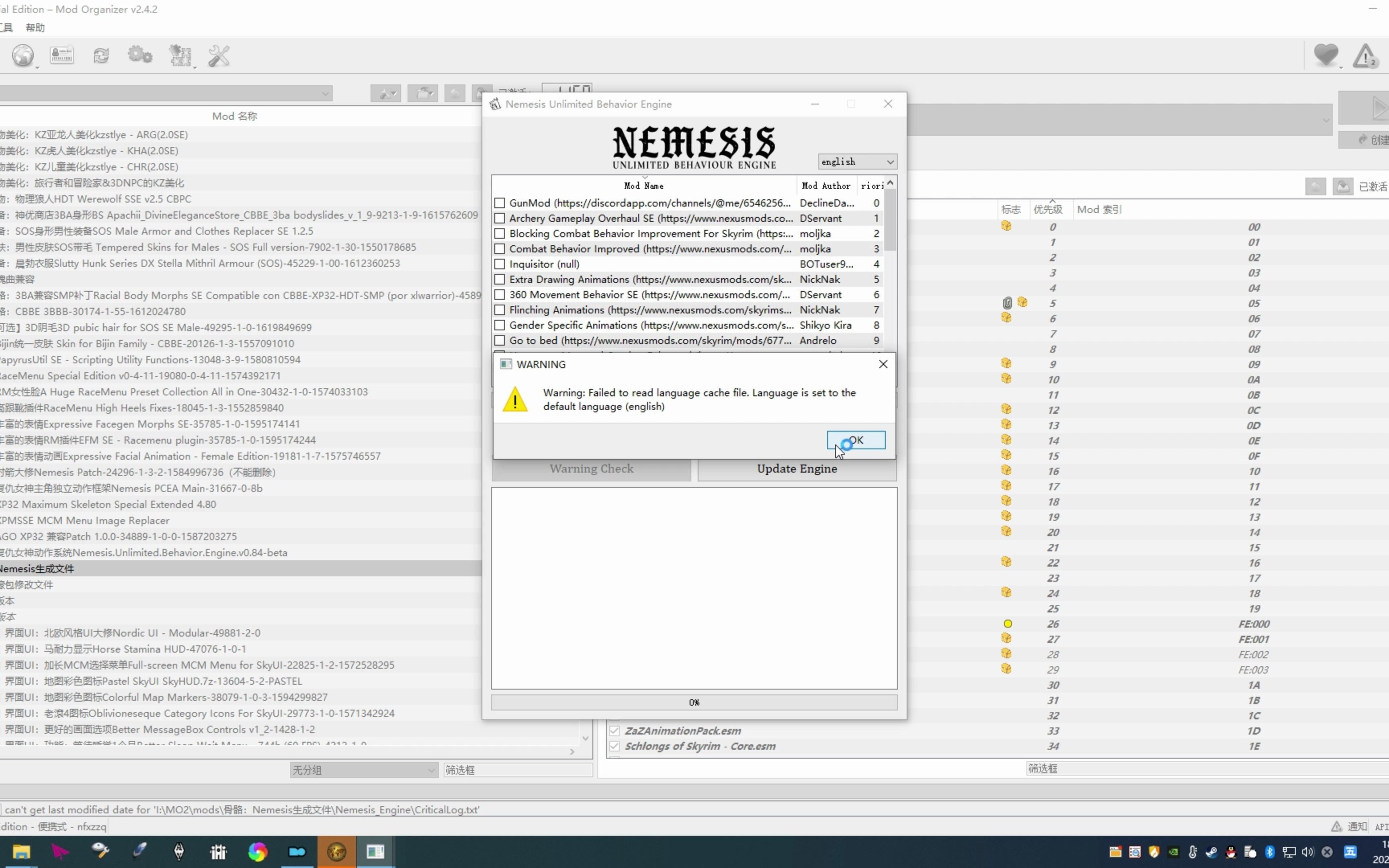
Task: Open the warning triangle notifications icon
Action: (1365, 56)
